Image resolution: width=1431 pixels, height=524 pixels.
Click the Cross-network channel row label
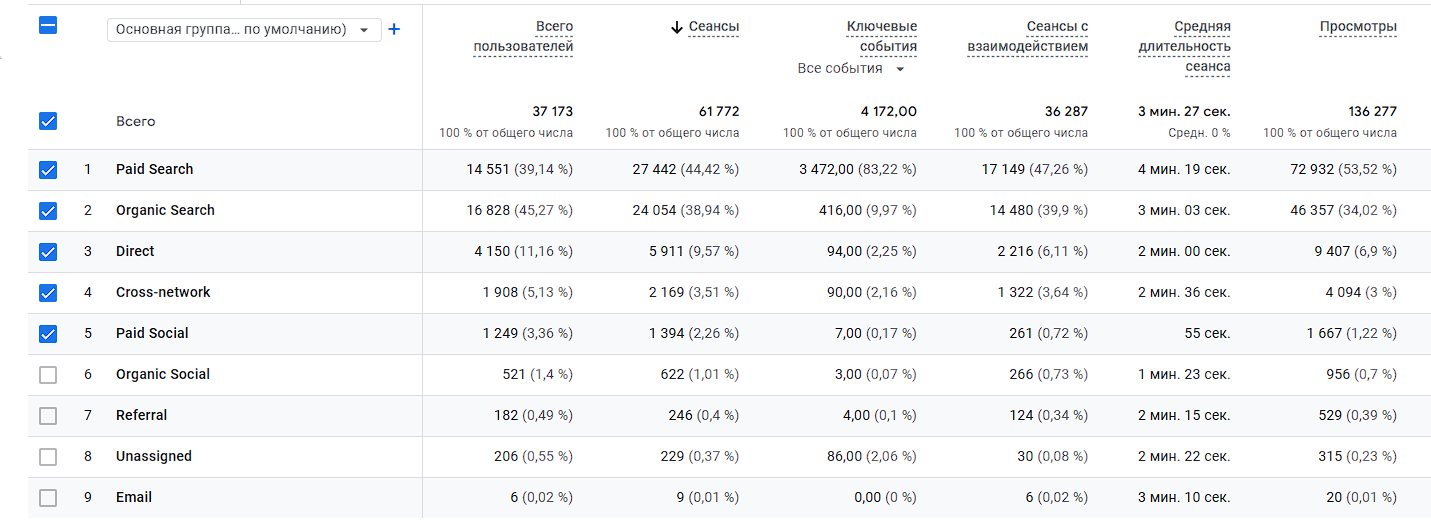click(163, 293)
